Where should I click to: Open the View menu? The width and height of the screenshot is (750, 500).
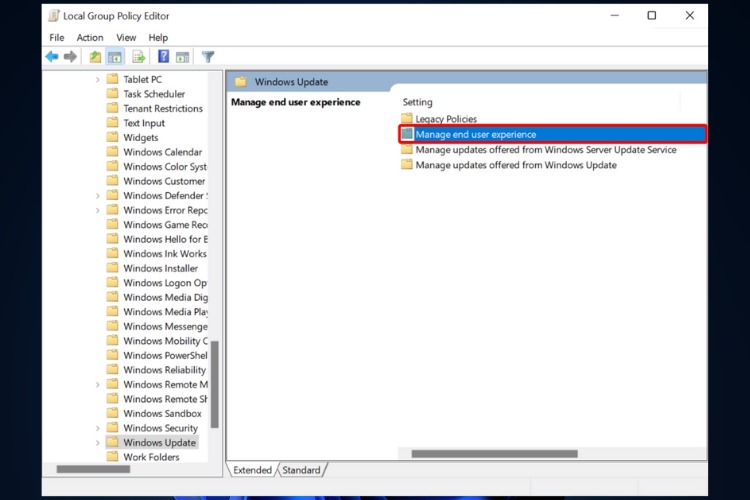pyautogui.click(x=126, y=37)
